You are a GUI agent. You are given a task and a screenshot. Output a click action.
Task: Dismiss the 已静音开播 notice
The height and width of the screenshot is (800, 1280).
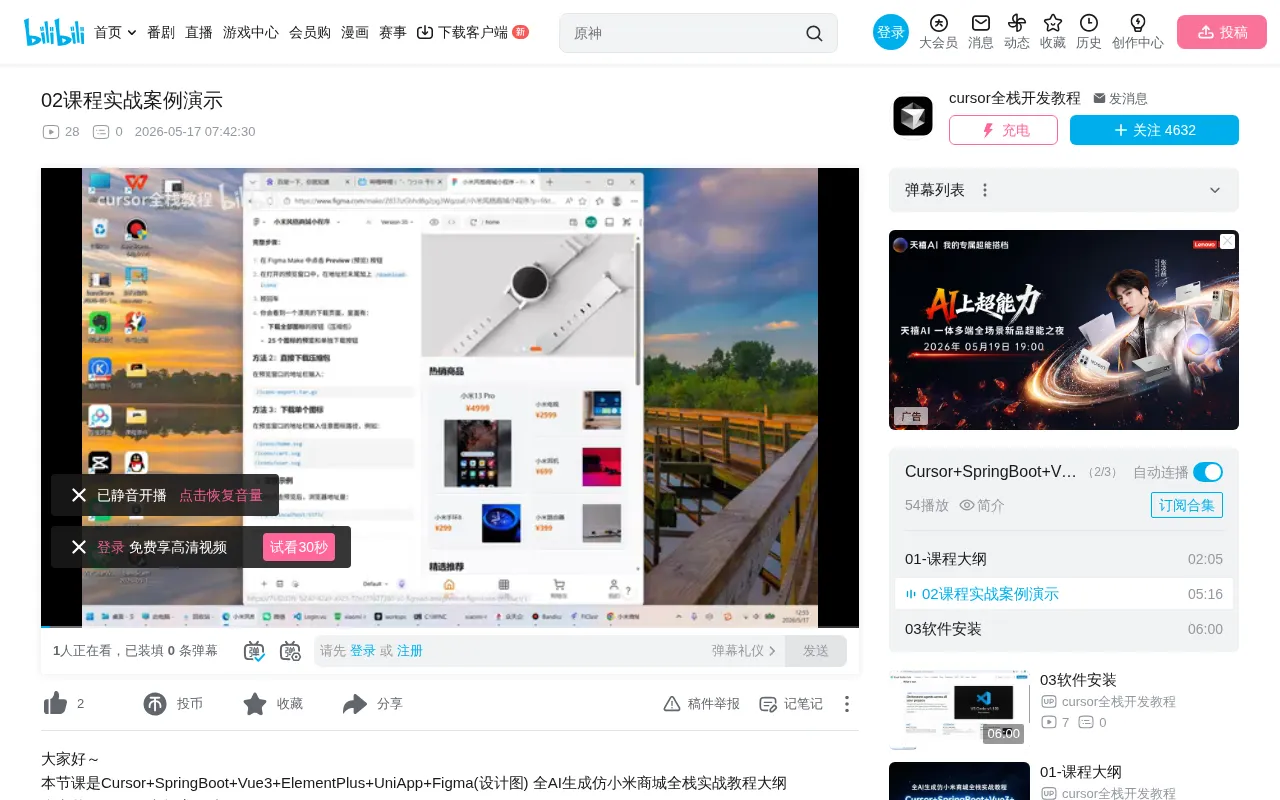pos(79,495)
